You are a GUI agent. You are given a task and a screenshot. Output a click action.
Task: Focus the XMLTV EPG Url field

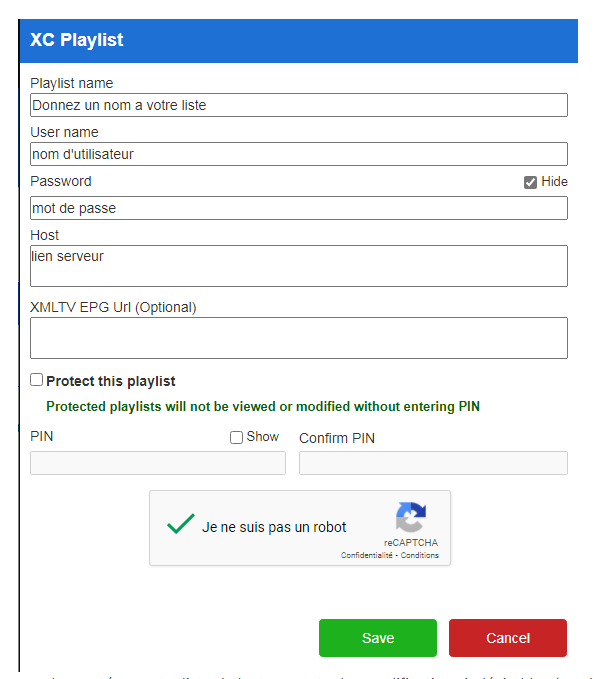[x=298, y=338]
